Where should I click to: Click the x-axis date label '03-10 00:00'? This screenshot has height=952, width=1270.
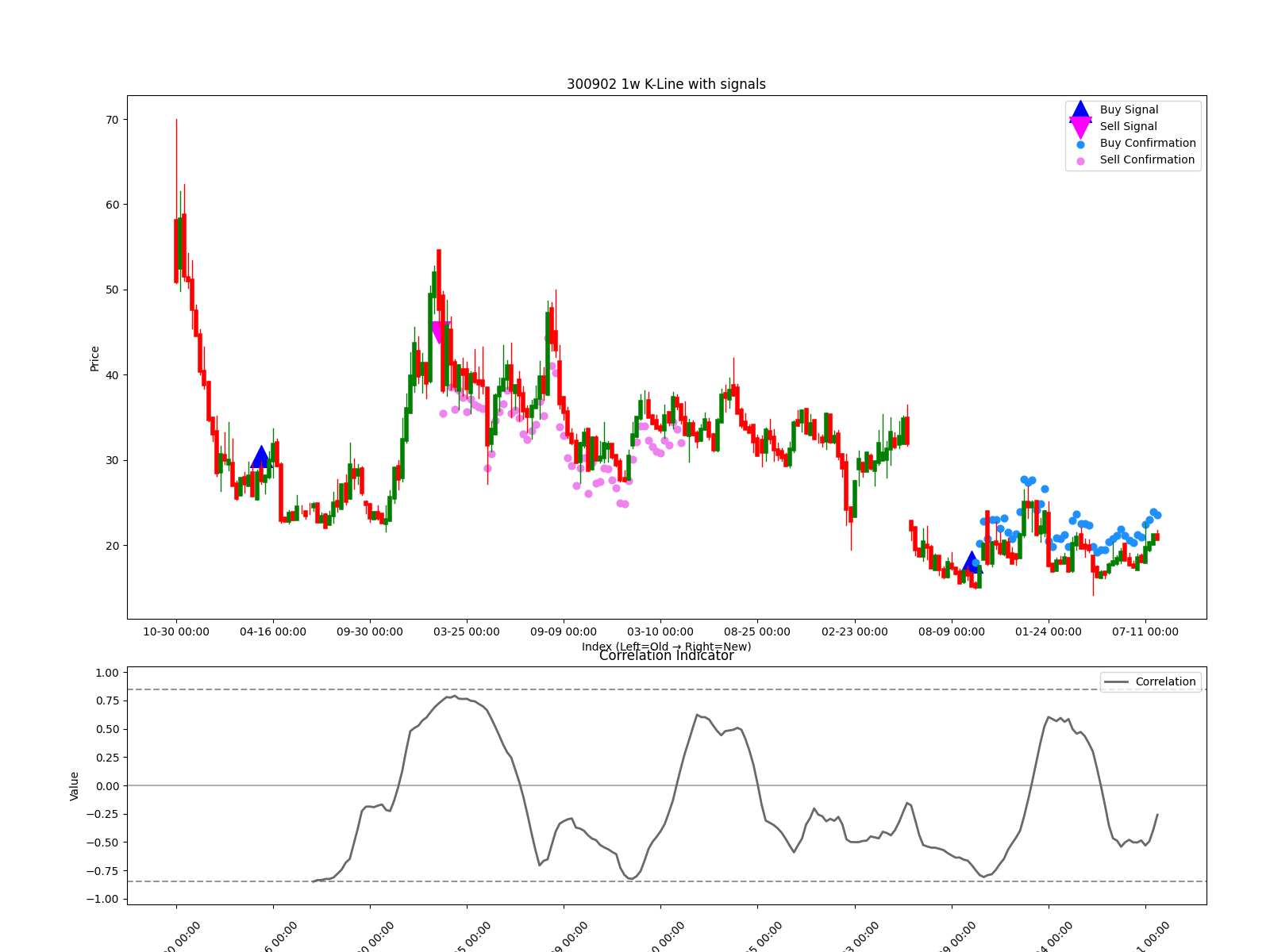[x=660, y=632]
